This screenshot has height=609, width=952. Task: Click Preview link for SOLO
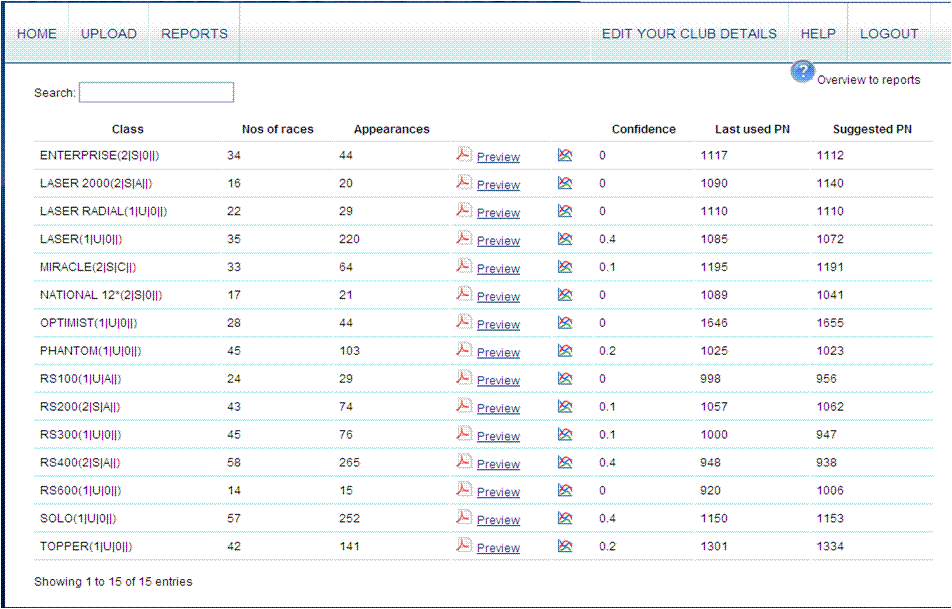(498, 520)
